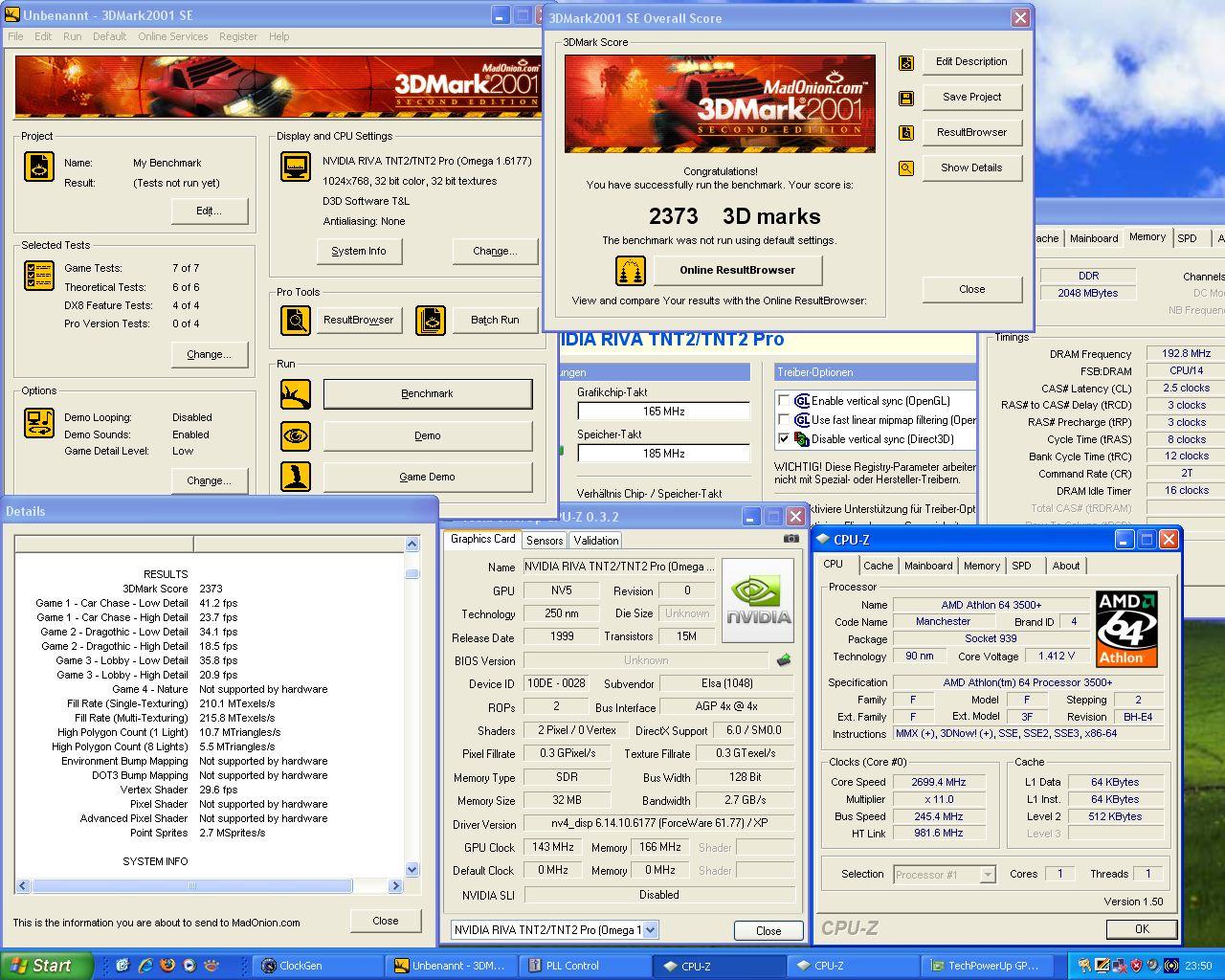Open the Windows Start menu

click(x=47, y=966)
